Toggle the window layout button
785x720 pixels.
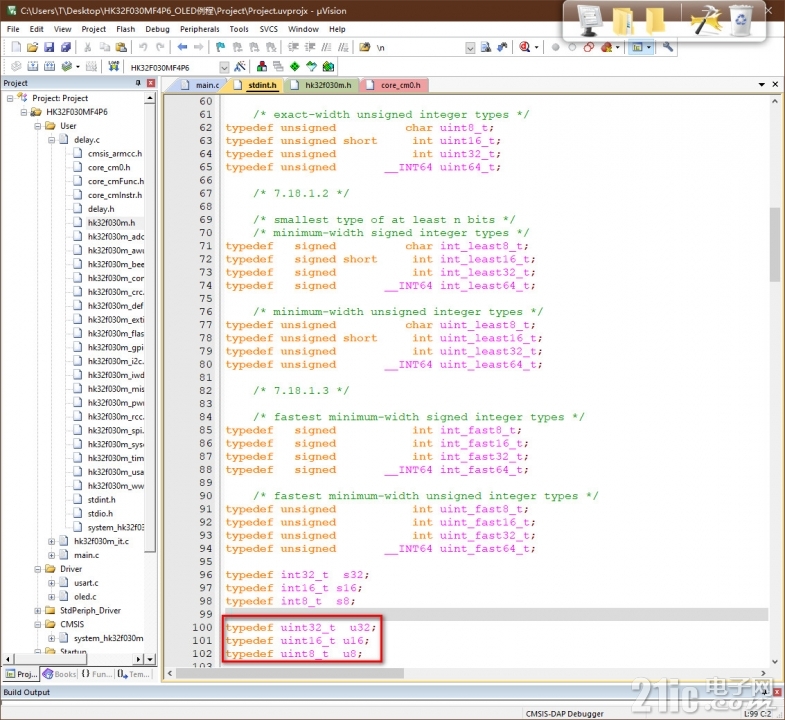point(637,47)
